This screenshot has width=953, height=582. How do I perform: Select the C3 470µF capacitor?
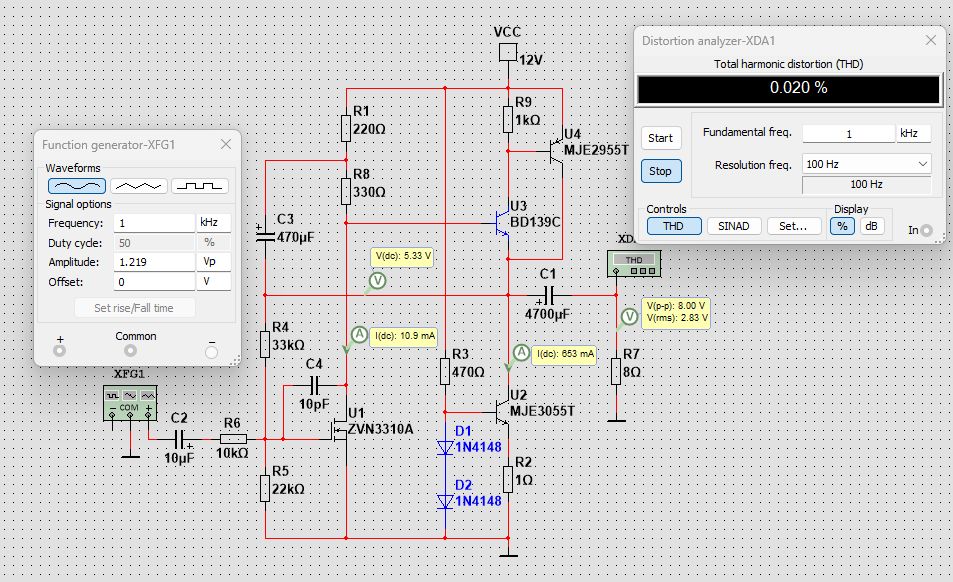265,234
